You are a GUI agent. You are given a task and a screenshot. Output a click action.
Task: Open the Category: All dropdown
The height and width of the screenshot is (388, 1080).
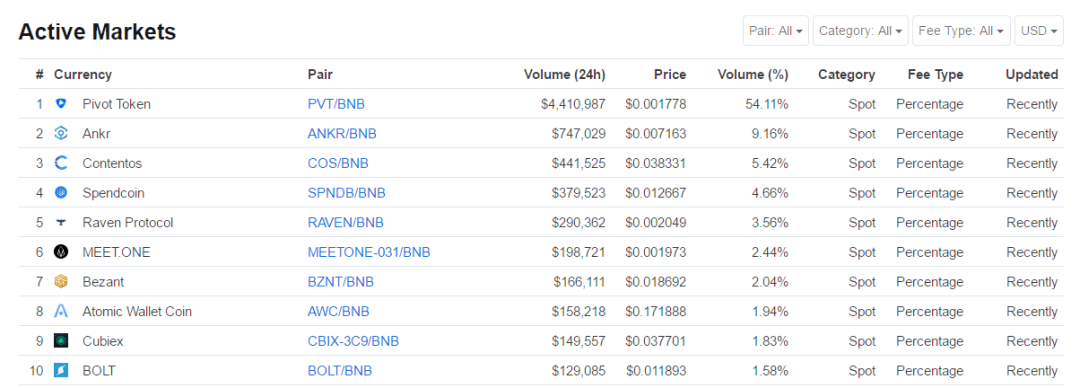tap(860, 31)
